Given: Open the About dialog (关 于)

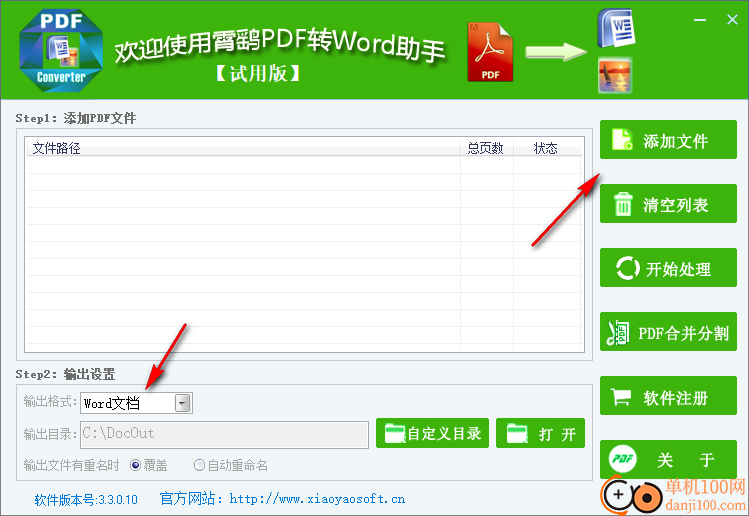Looking at the screenshot, I should point(668,459).
